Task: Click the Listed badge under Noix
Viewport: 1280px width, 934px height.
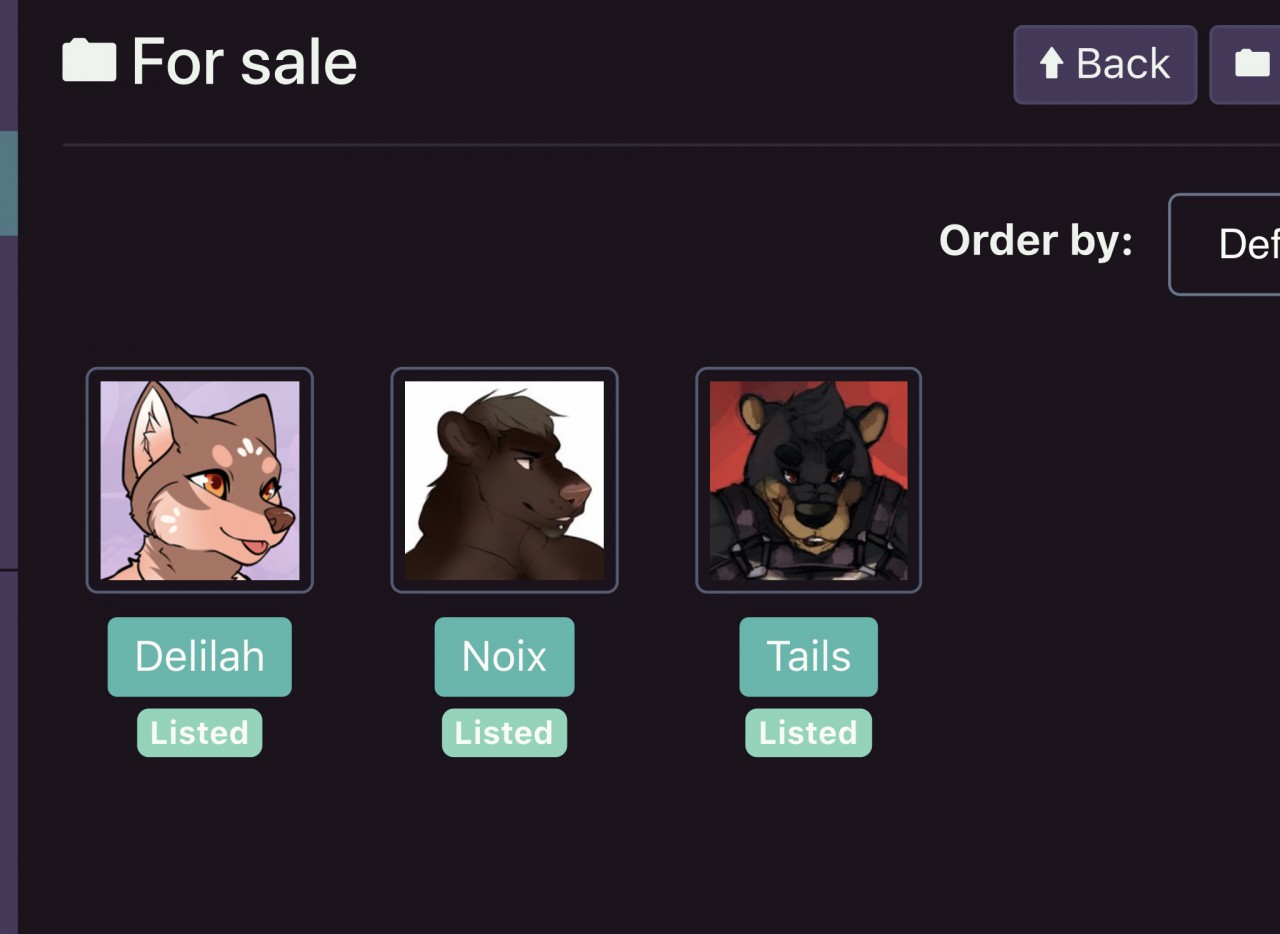Action: [x=504, y=733]
